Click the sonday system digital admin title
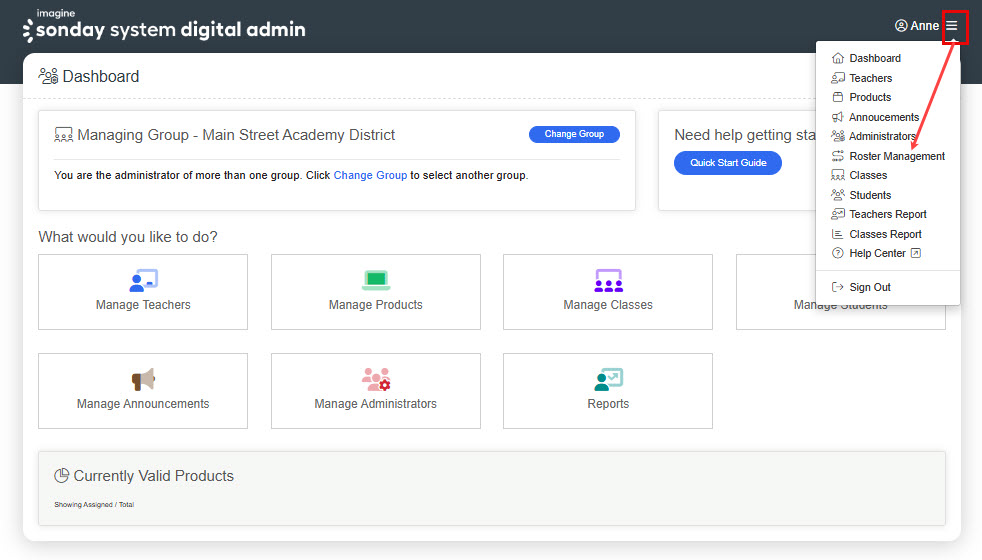 point(171,29)
